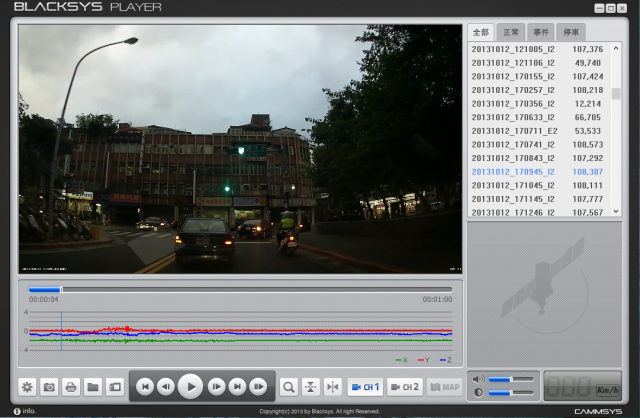Flip the video vertically
640x418 pixels.
(311, 387)
